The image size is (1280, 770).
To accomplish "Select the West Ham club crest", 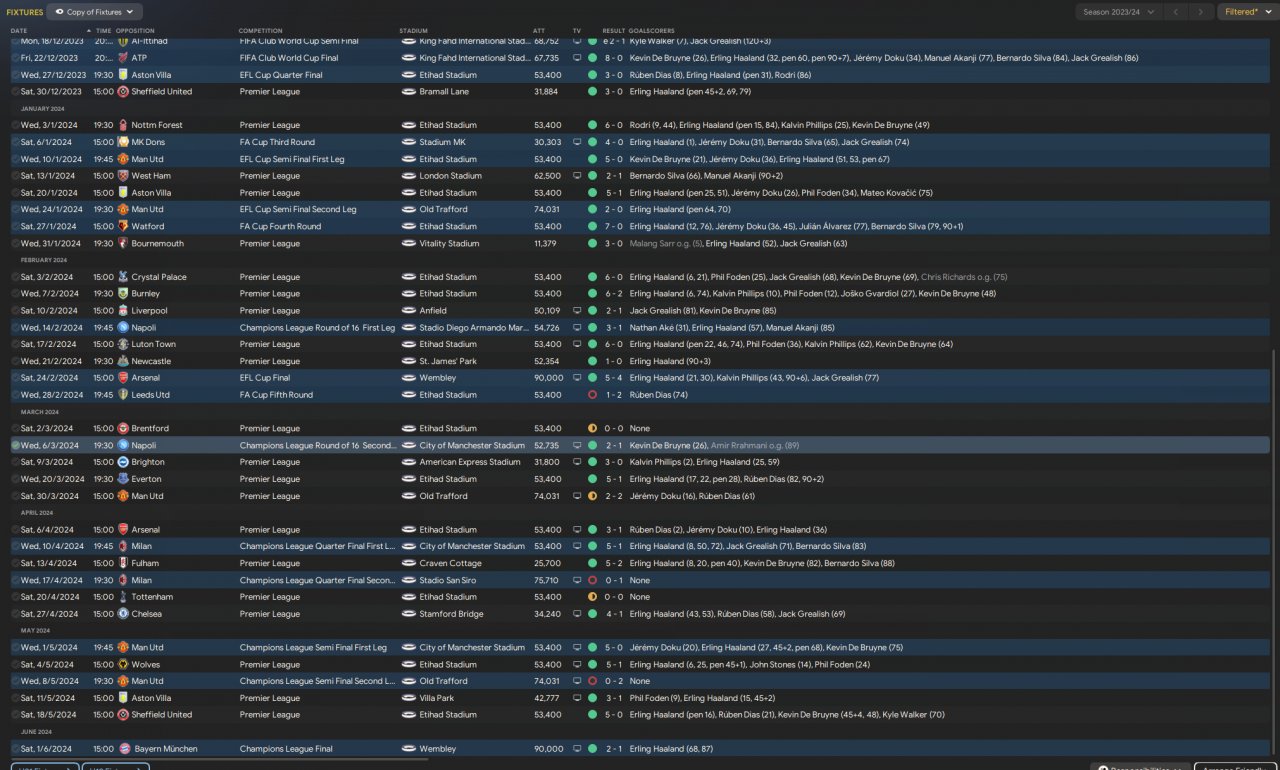I will click(123, 176).
